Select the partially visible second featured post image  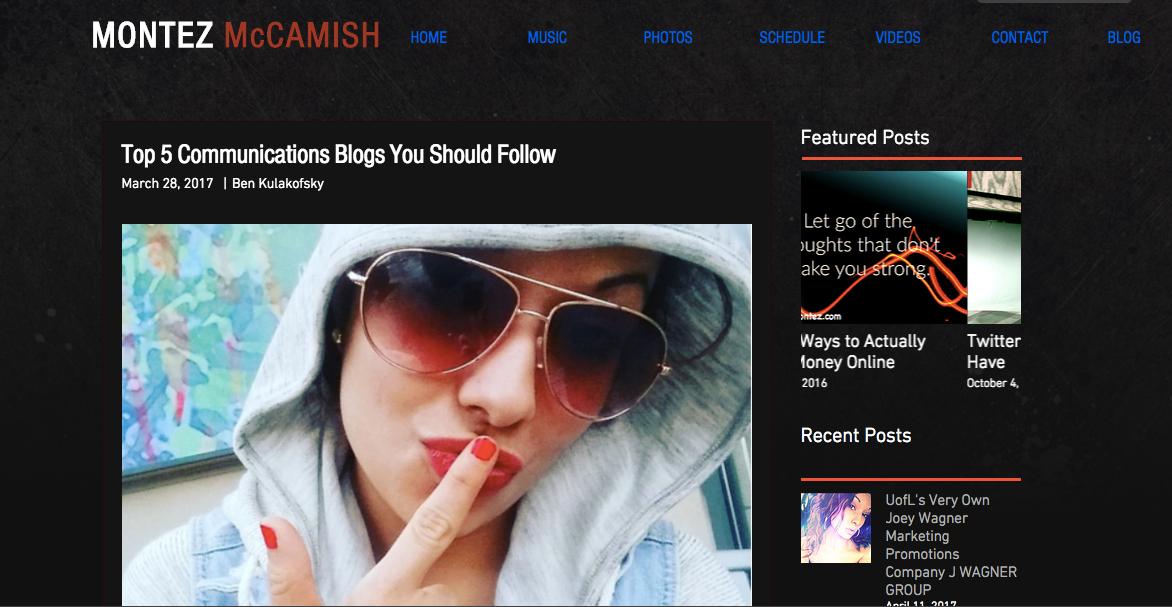pyautogui.click(x=994, y=247)
